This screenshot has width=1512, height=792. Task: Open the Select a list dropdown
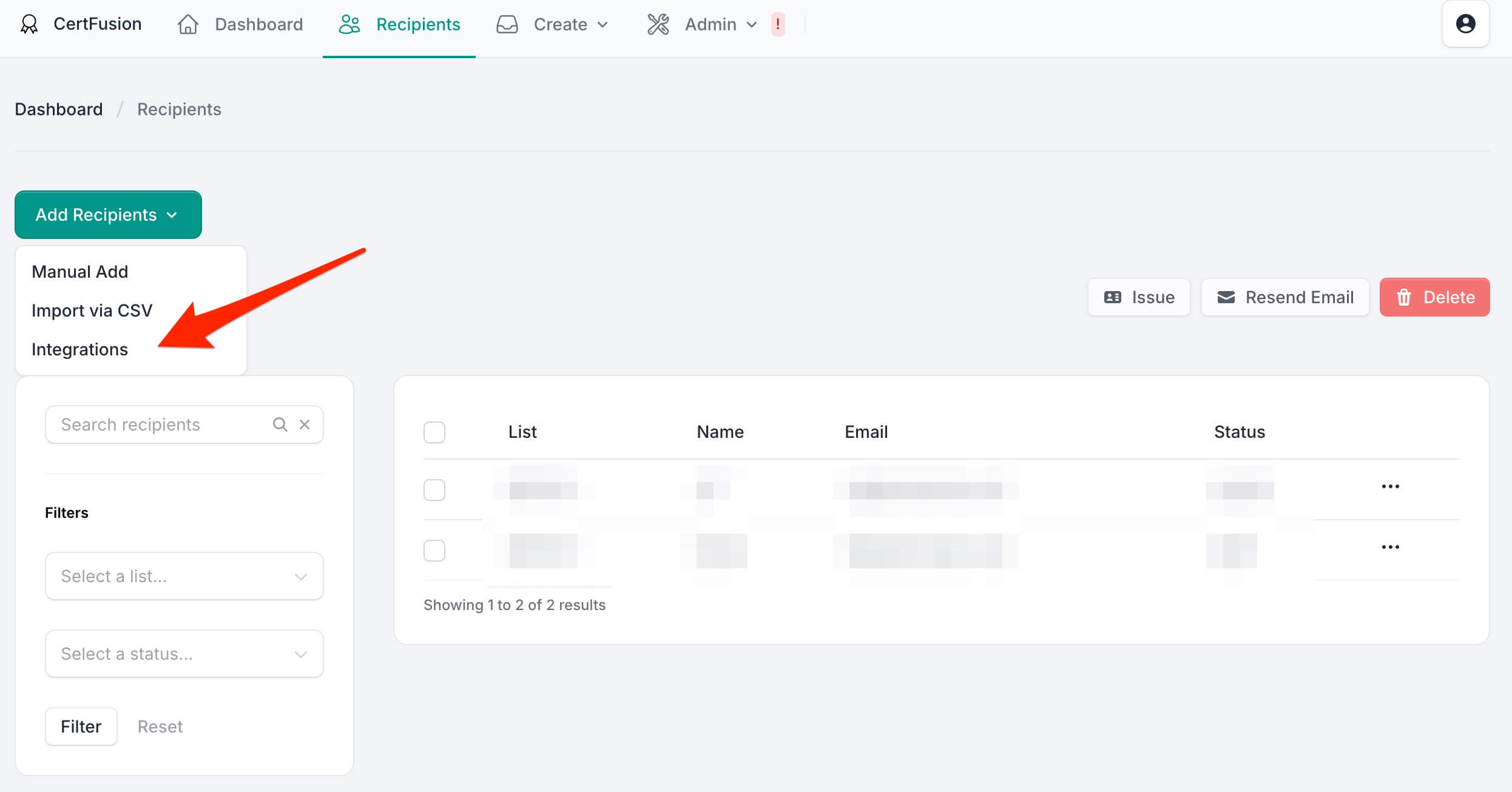point(184,576)
